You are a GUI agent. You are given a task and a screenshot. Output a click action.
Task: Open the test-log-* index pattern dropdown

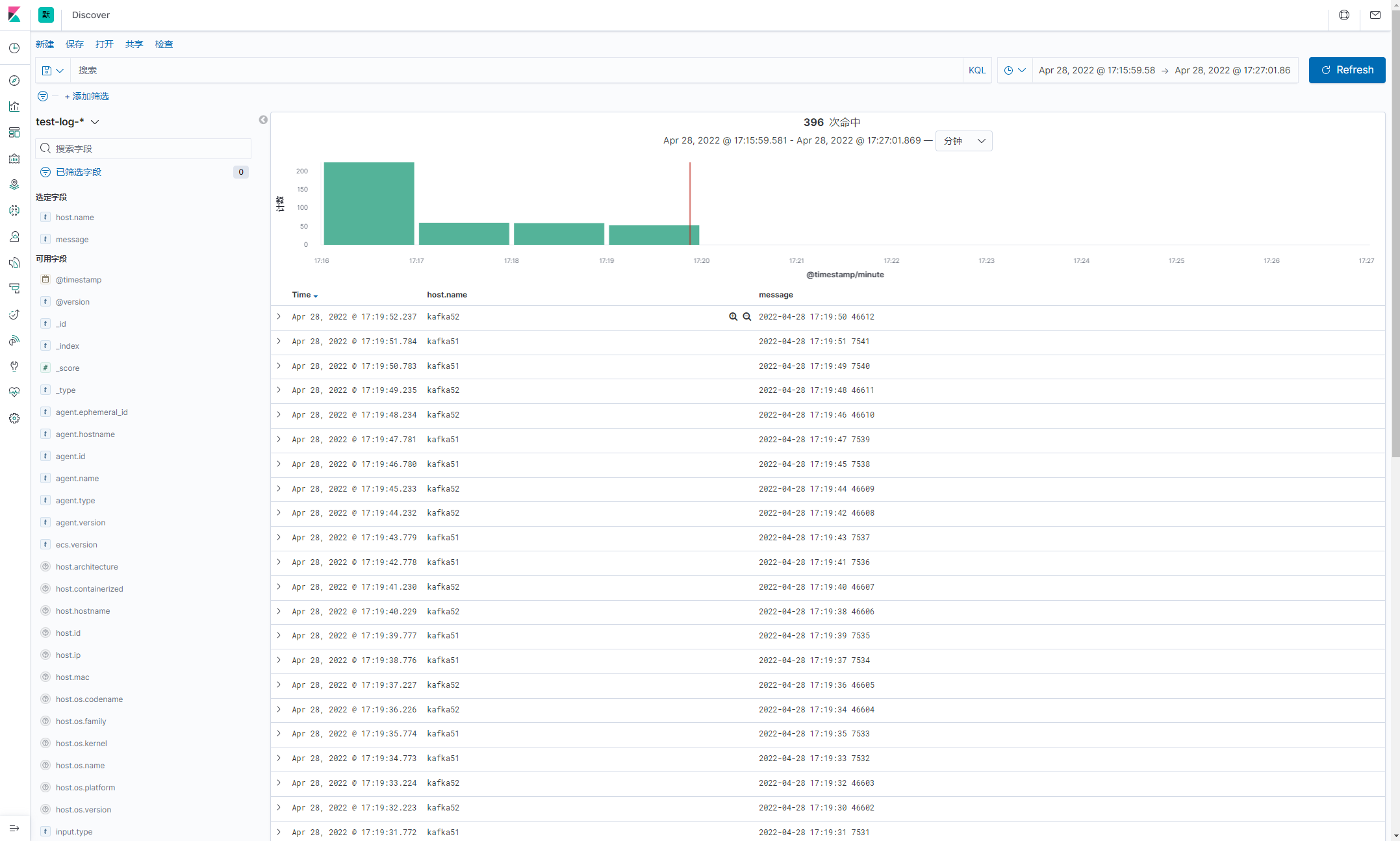(x=68, y=122)
